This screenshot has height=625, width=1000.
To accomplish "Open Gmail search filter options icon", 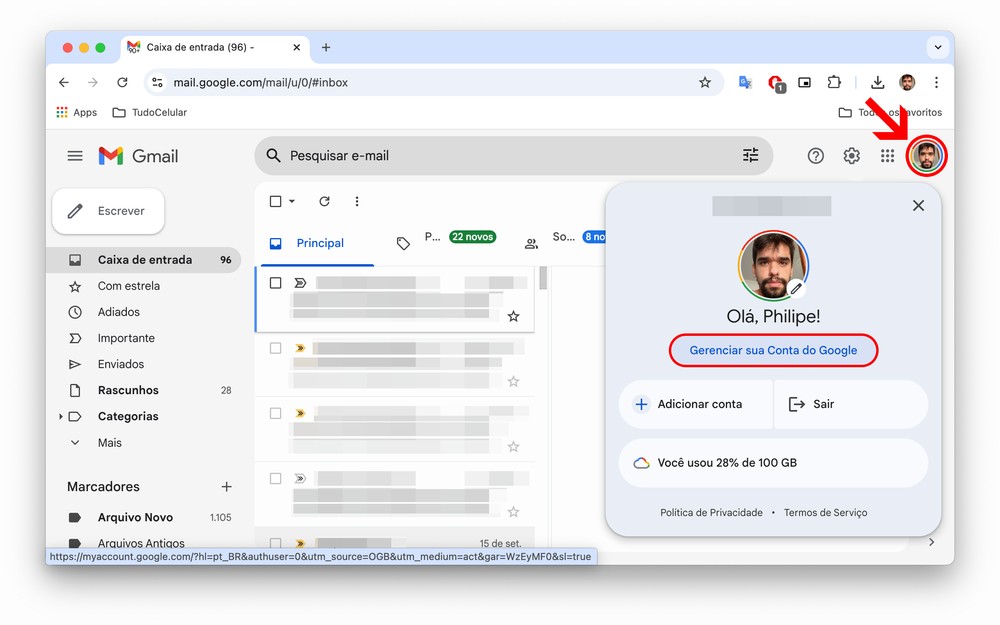I will (x=750, y=156).
